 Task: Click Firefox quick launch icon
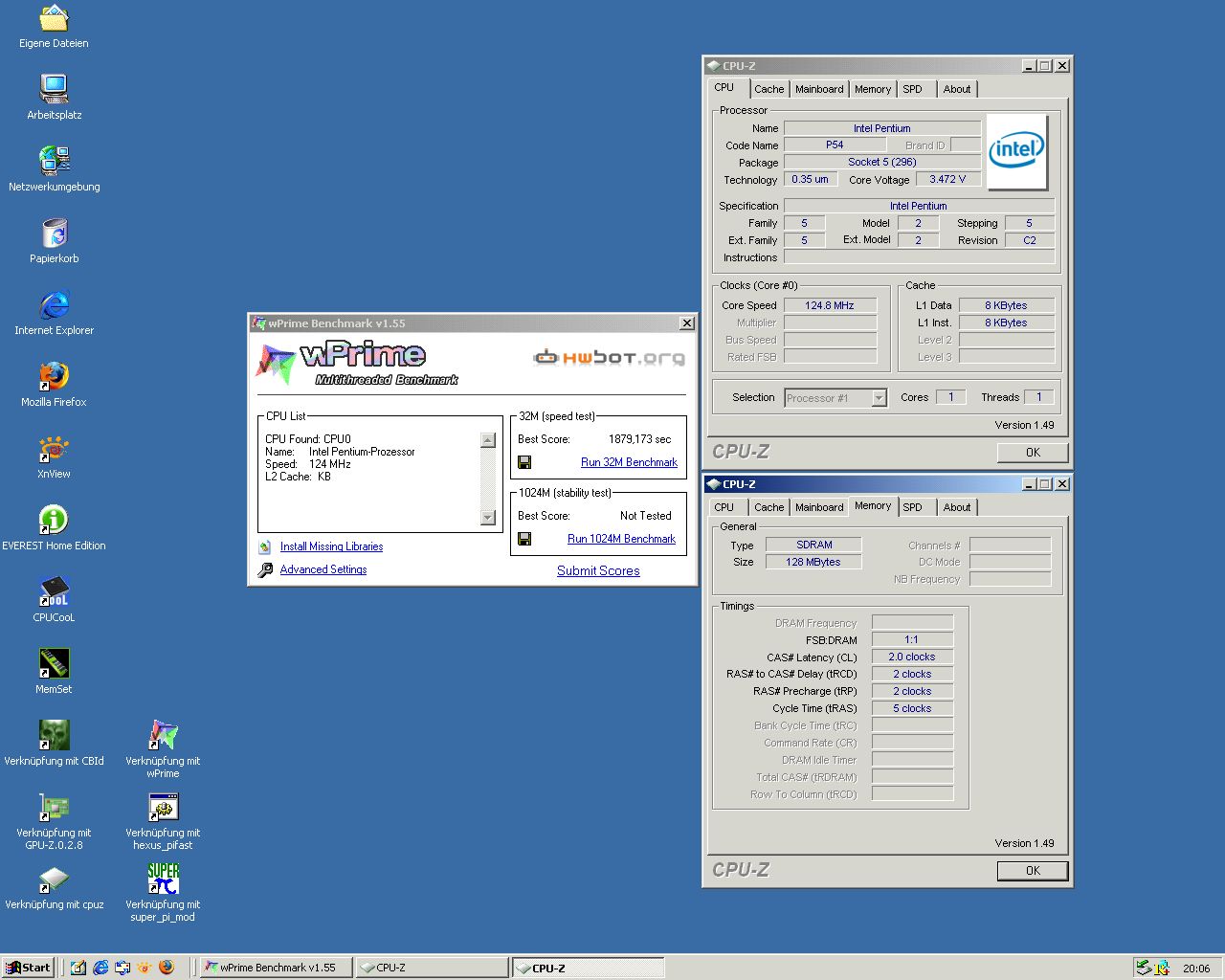click(x=167, y=968)
